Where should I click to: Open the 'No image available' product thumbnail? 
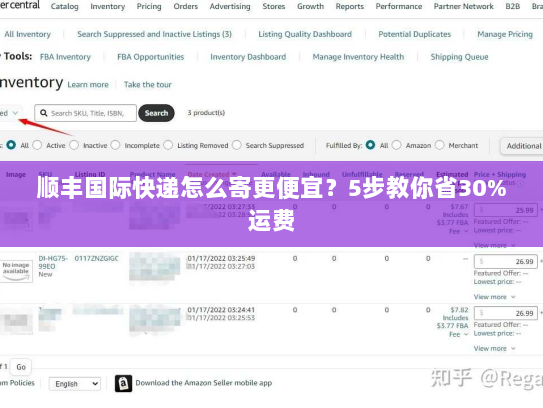[16, 271]
